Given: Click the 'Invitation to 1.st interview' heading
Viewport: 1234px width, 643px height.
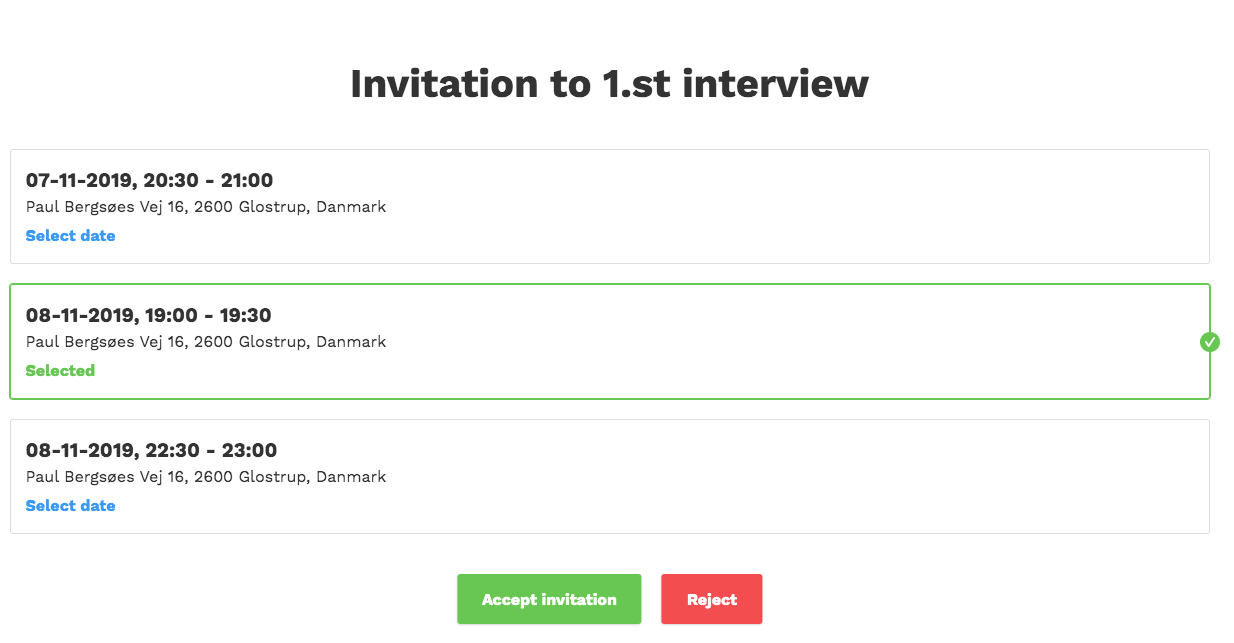Looking at the screenshot, I should click(x=609, y=83).
